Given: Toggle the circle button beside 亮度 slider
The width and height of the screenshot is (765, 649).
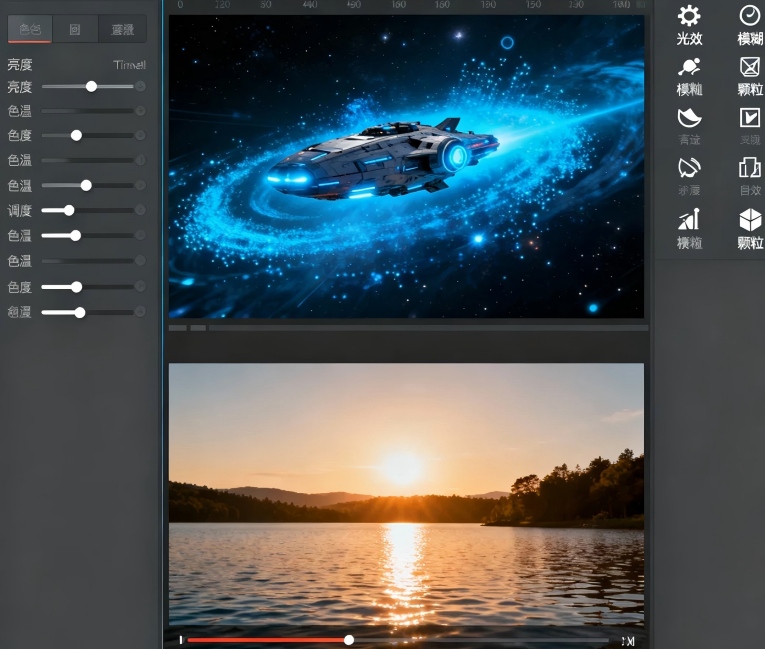Looking at the screenshot, I should click(140, 86).
